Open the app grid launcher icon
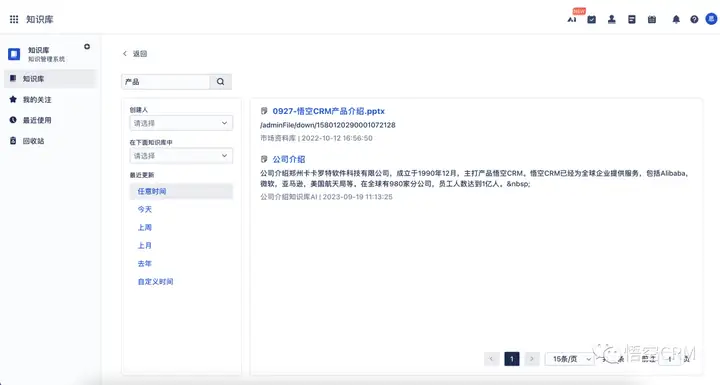The width and height of the screenshot is (720, 385). 14,19
